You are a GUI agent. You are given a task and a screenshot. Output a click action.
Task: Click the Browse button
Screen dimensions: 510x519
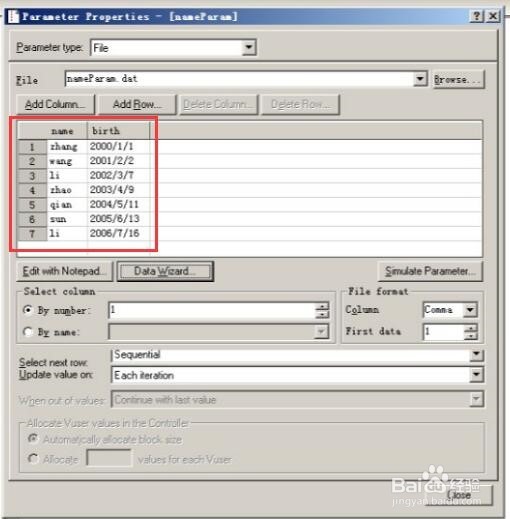click(458, 79)
